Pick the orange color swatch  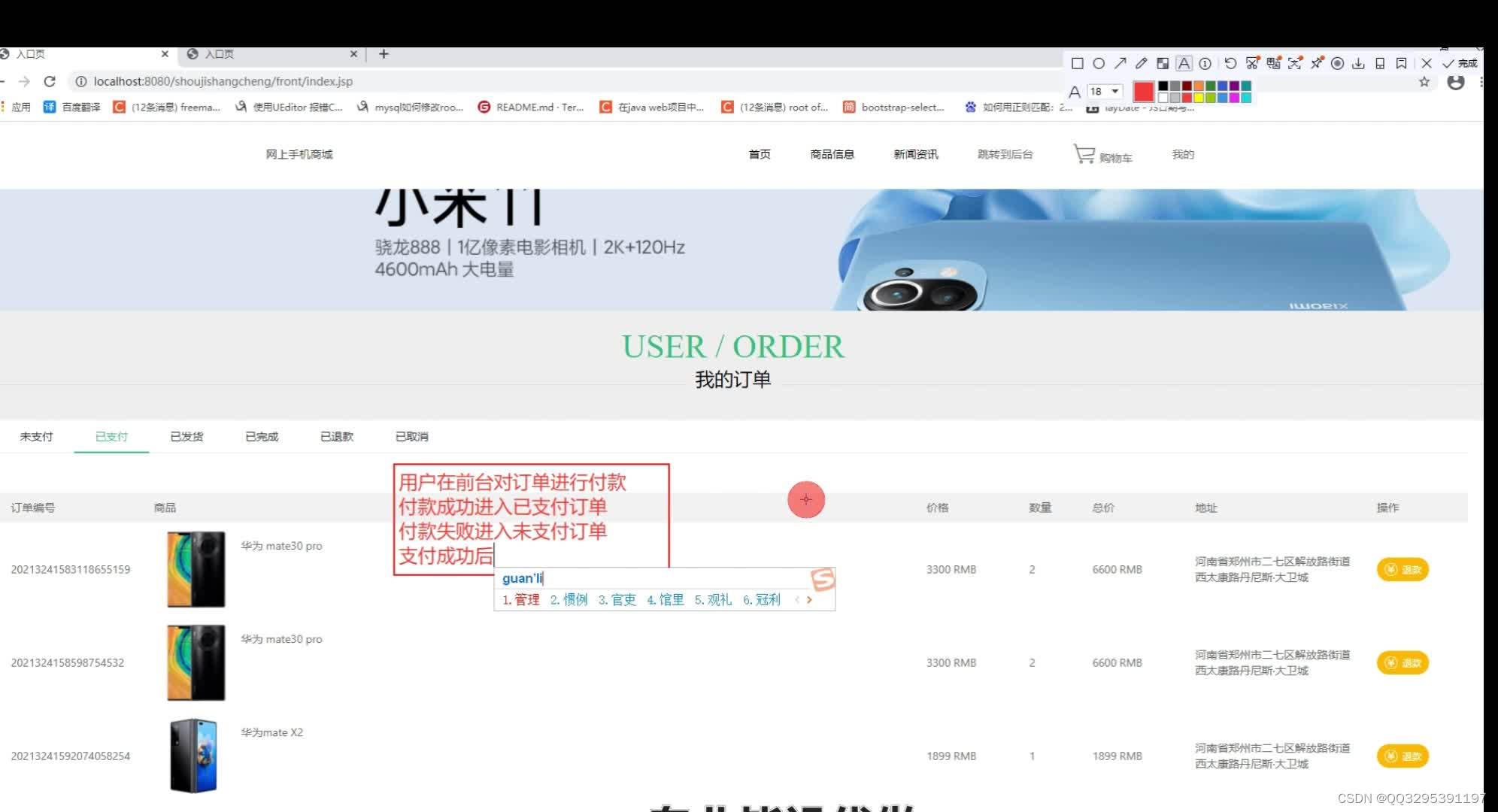tap(1199, 86)
